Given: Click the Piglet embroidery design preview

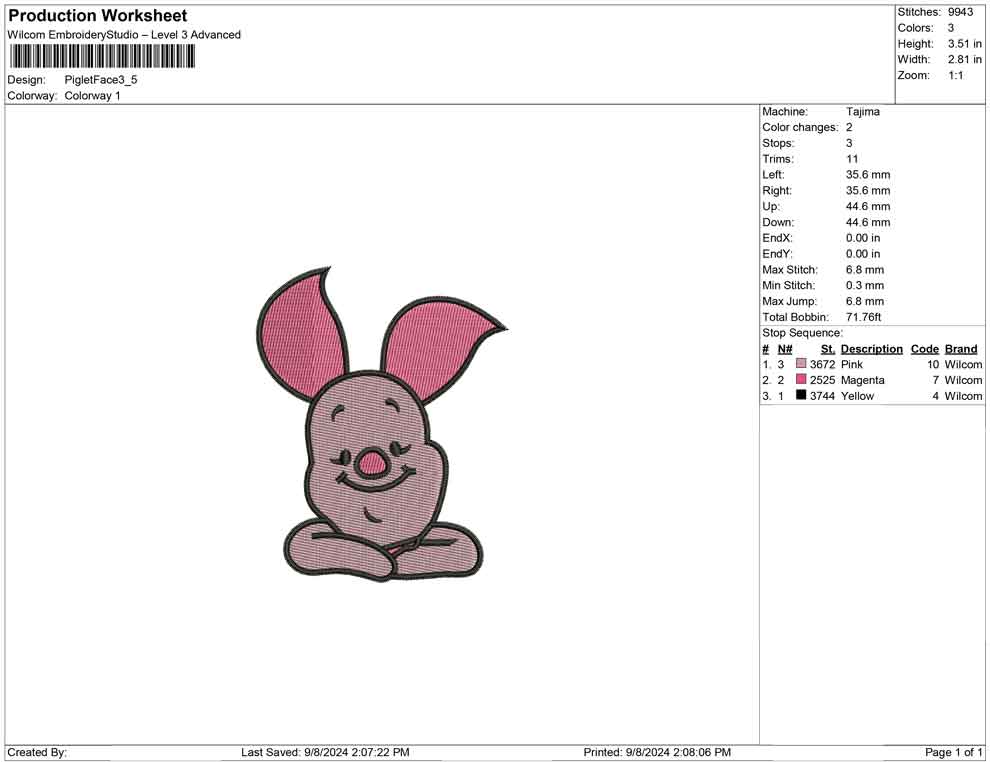Looking at the screenshot, I should (x=381, y=424).
